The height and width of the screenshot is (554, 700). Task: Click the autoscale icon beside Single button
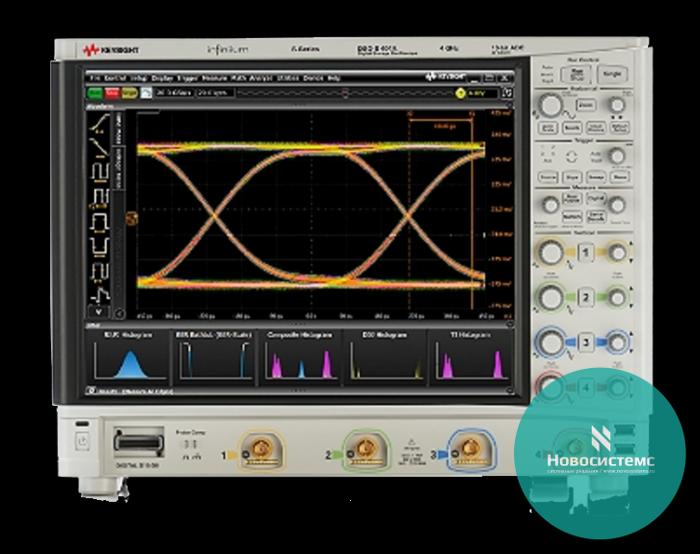(146, 93)
